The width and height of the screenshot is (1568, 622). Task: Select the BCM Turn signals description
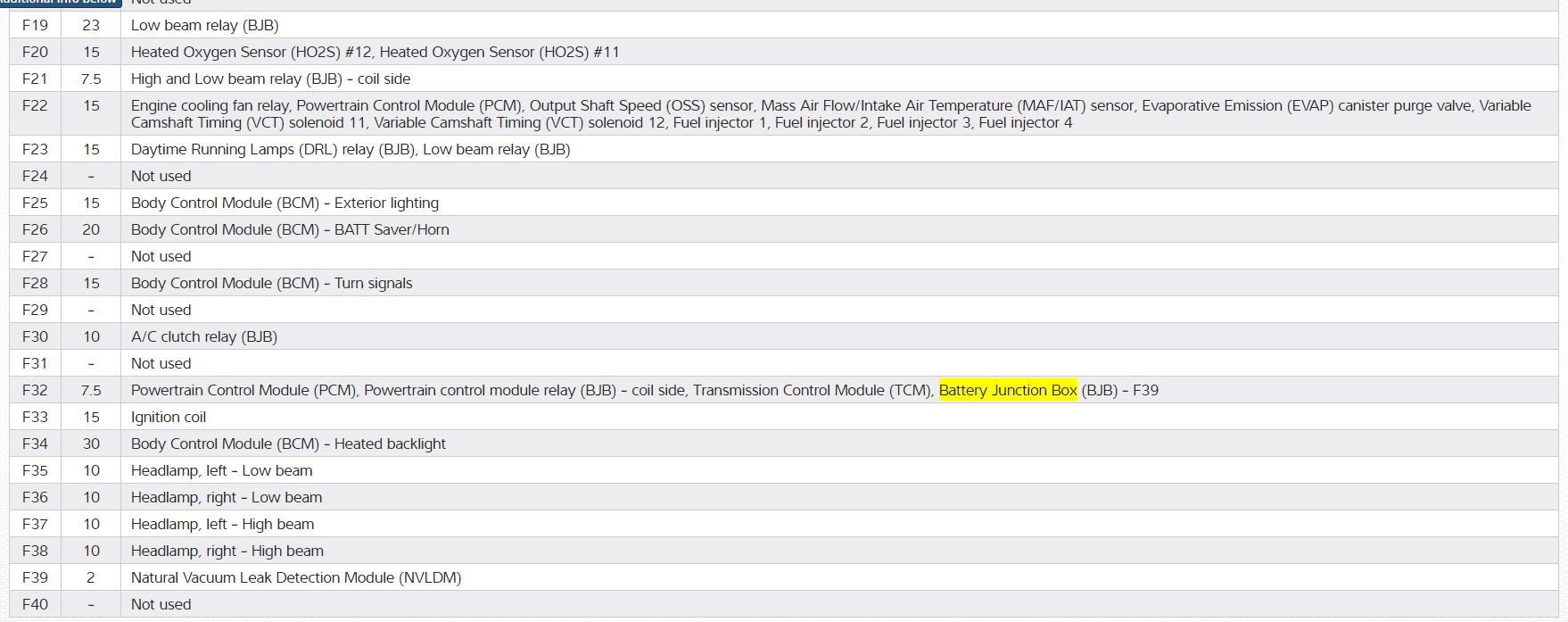pyautogui.click(x=271, y=283)
